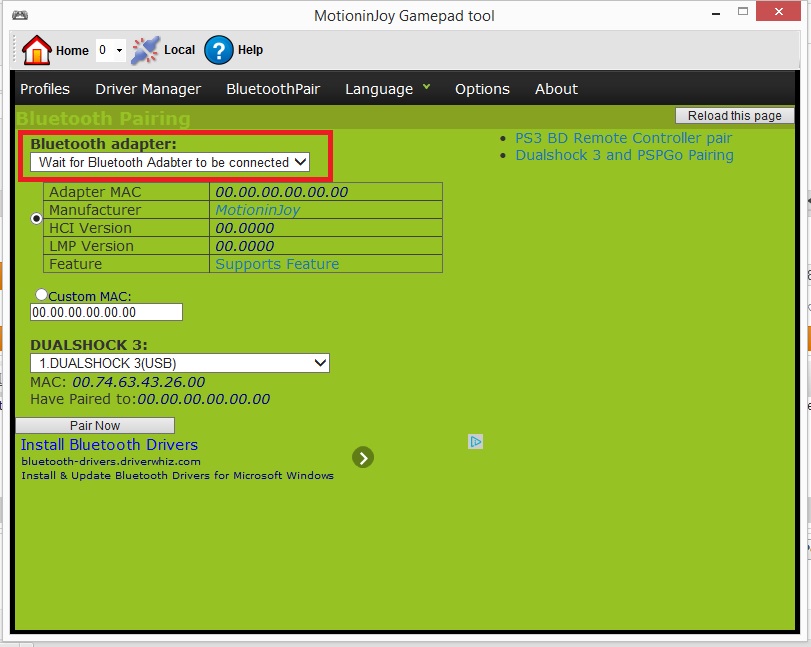This screenshot has height=647, width=811.
Task: Select the adapter MAC radio button
Action: [x=36, y=219]
